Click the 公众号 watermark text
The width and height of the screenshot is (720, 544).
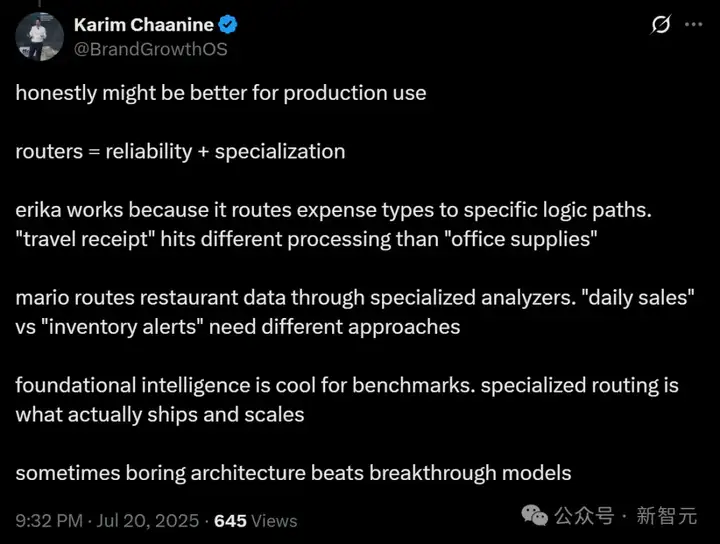coord(584,516)
